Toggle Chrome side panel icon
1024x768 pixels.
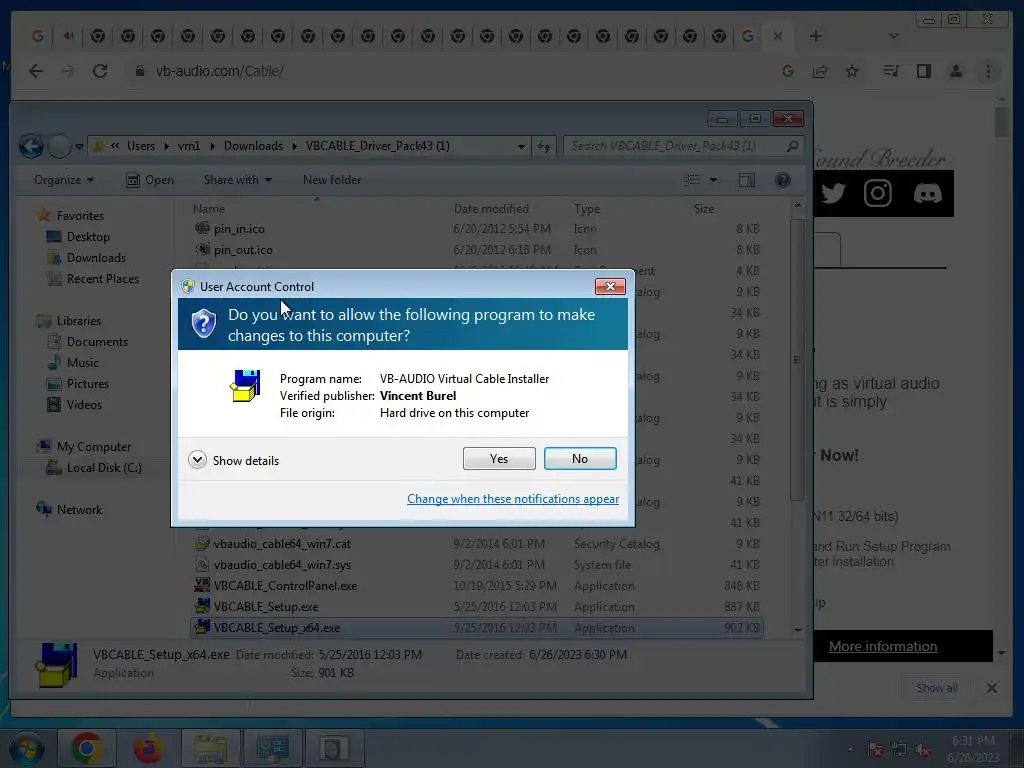tap(923, 71)
